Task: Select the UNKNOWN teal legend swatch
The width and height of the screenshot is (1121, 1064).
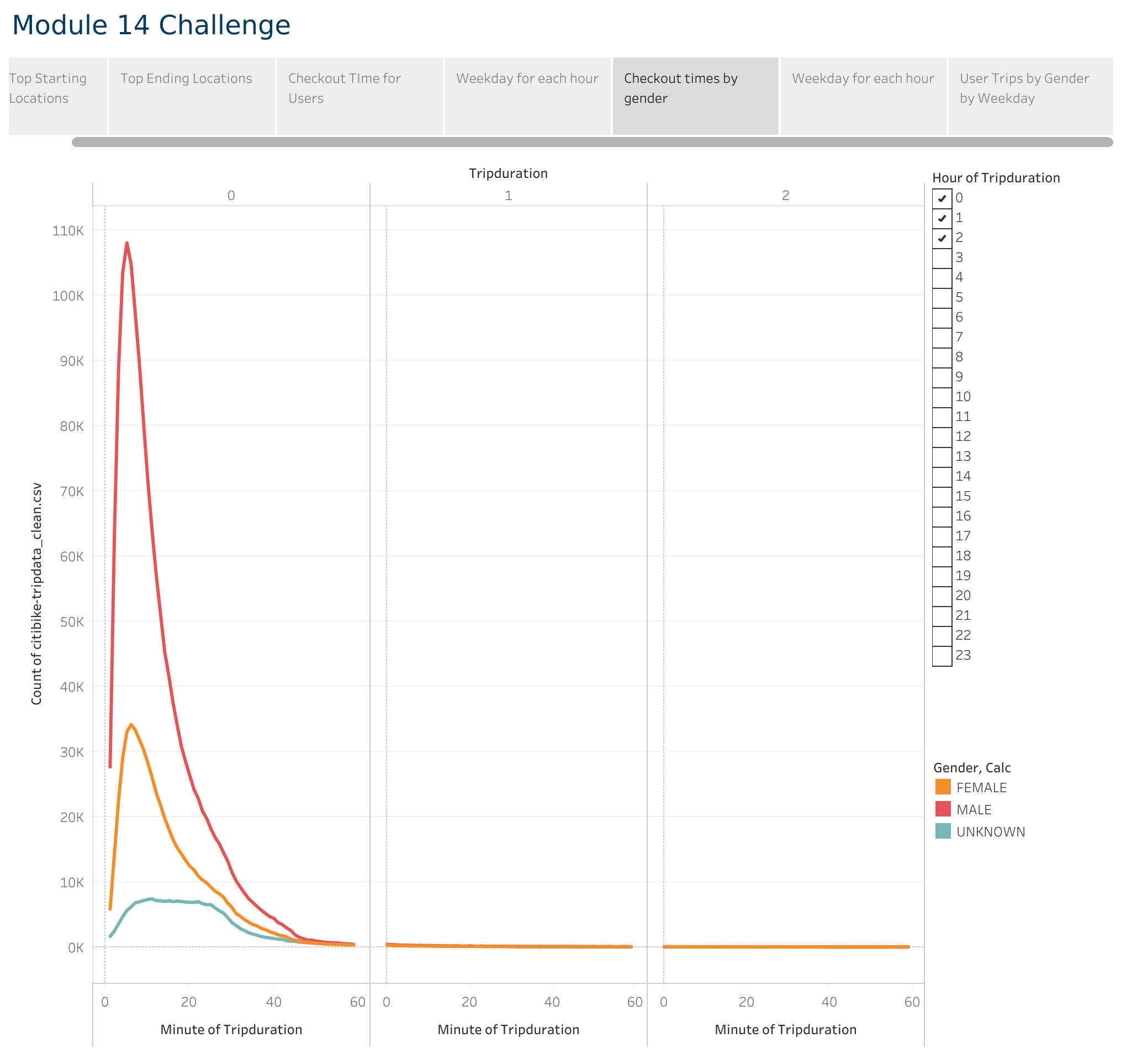Action: pos(943,831)
